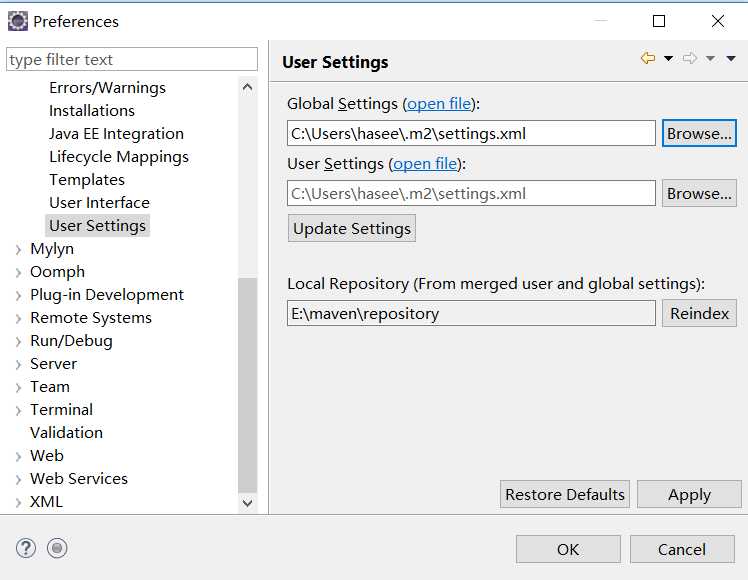Open Java EE Integration page

[116, 134]
